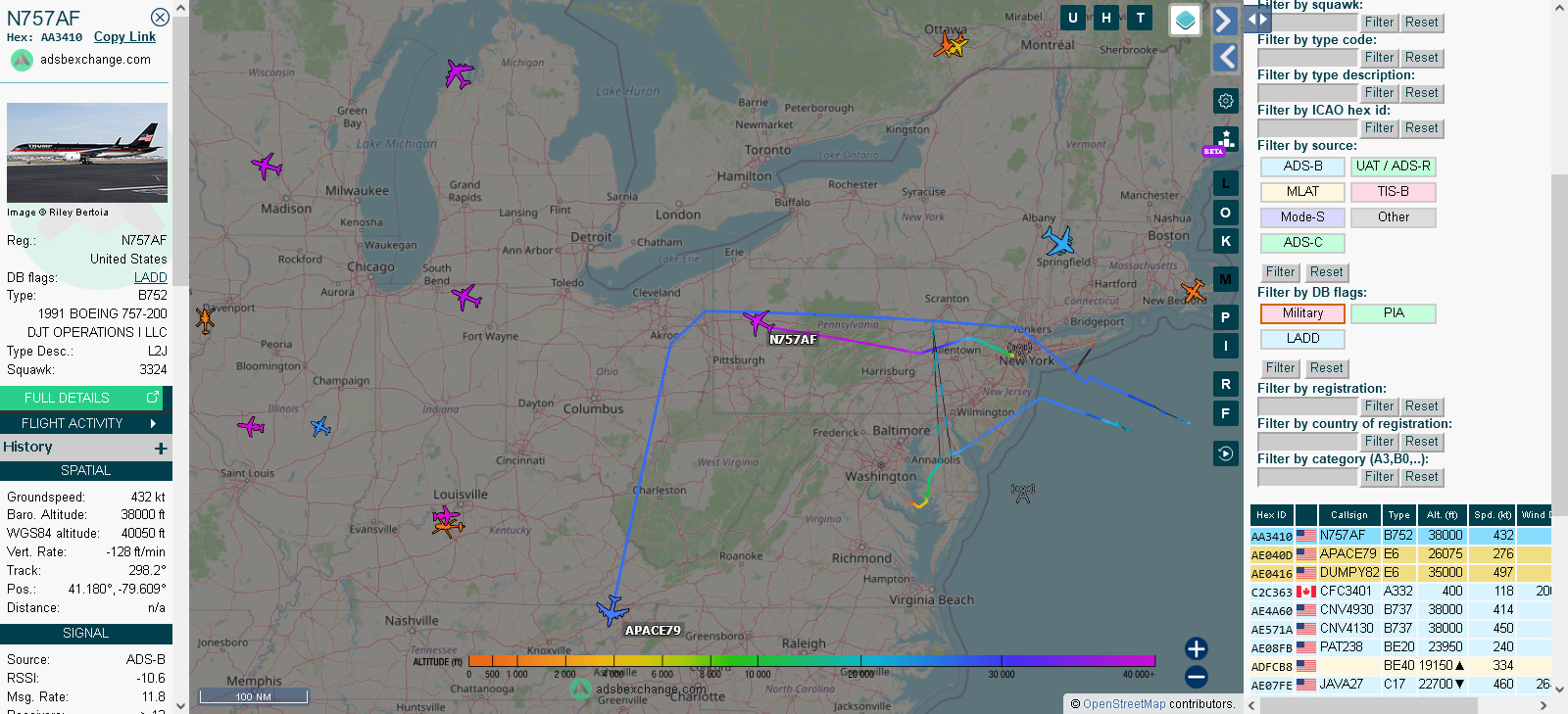Zoom out on the map
1568x714 pixels.
coord(1196,677)
